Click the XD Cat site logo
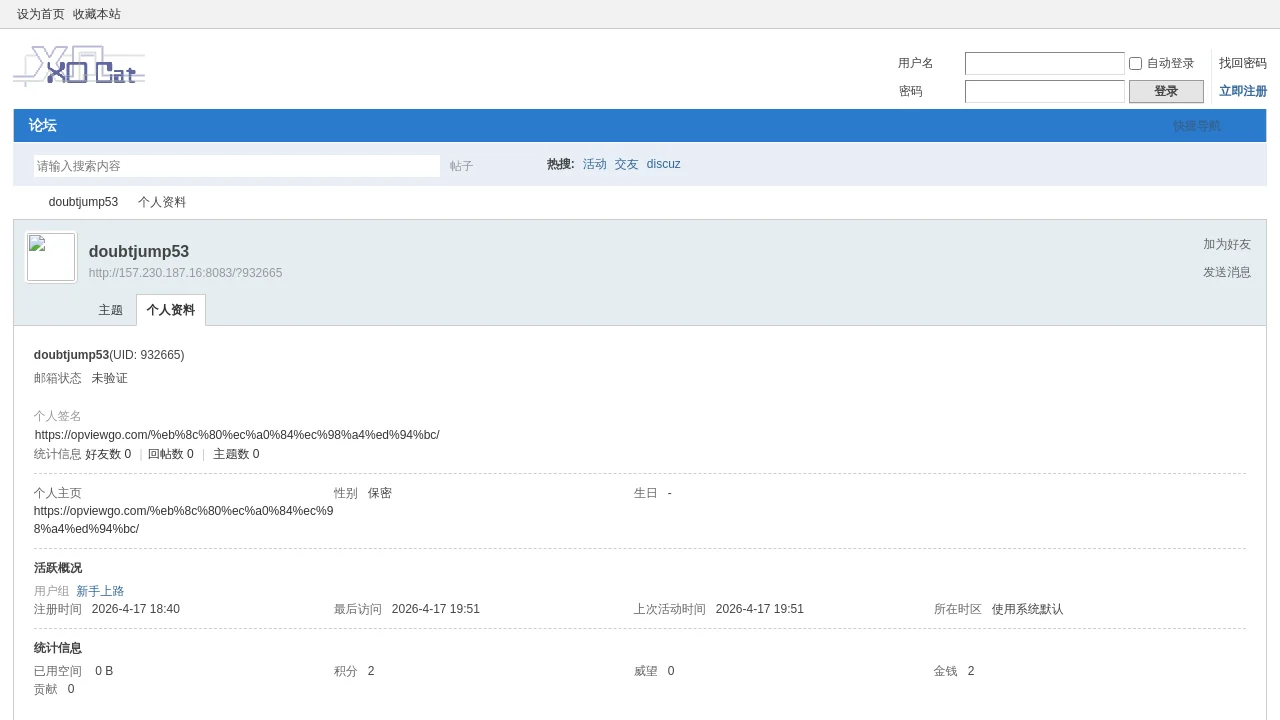This screenshot has width=1280, height=720. (79, 67)
